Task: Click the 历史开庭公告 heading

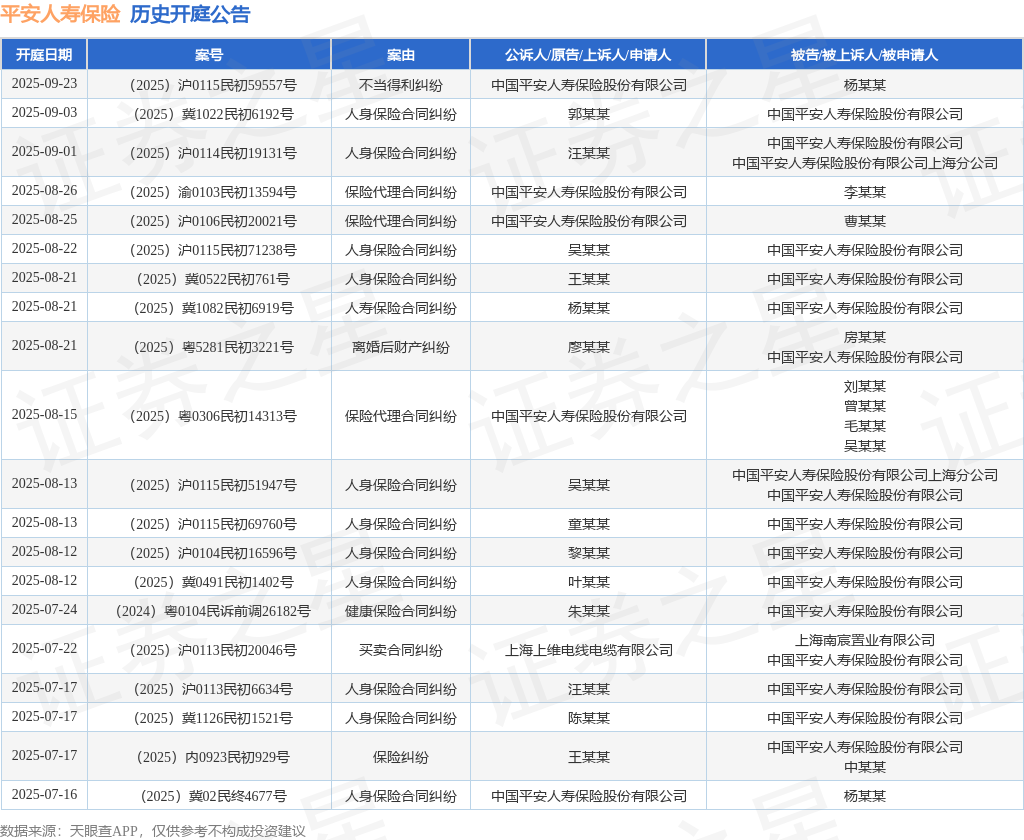Action: point(190,14)
